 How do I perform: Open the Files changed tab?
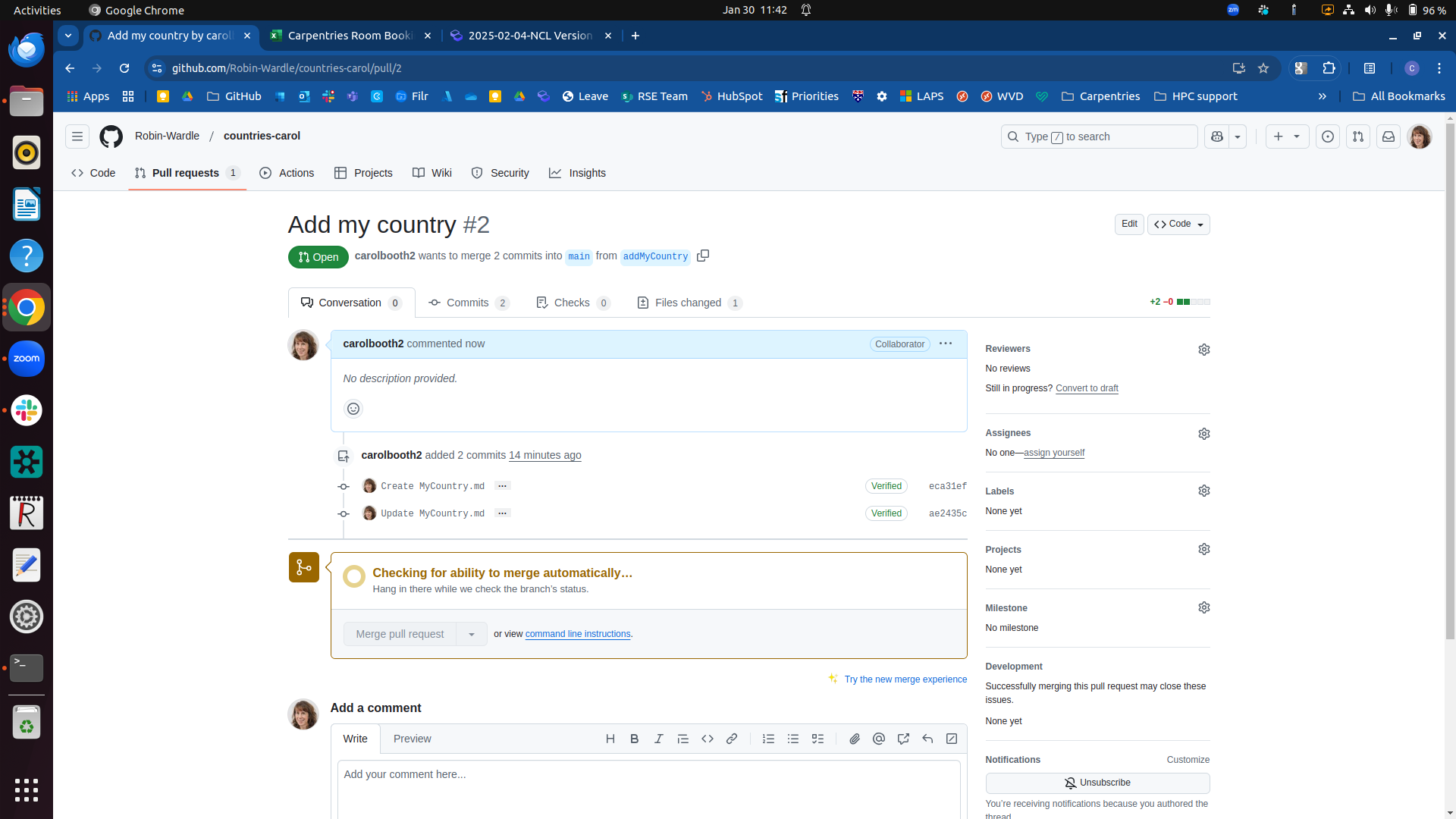[689, 302]
